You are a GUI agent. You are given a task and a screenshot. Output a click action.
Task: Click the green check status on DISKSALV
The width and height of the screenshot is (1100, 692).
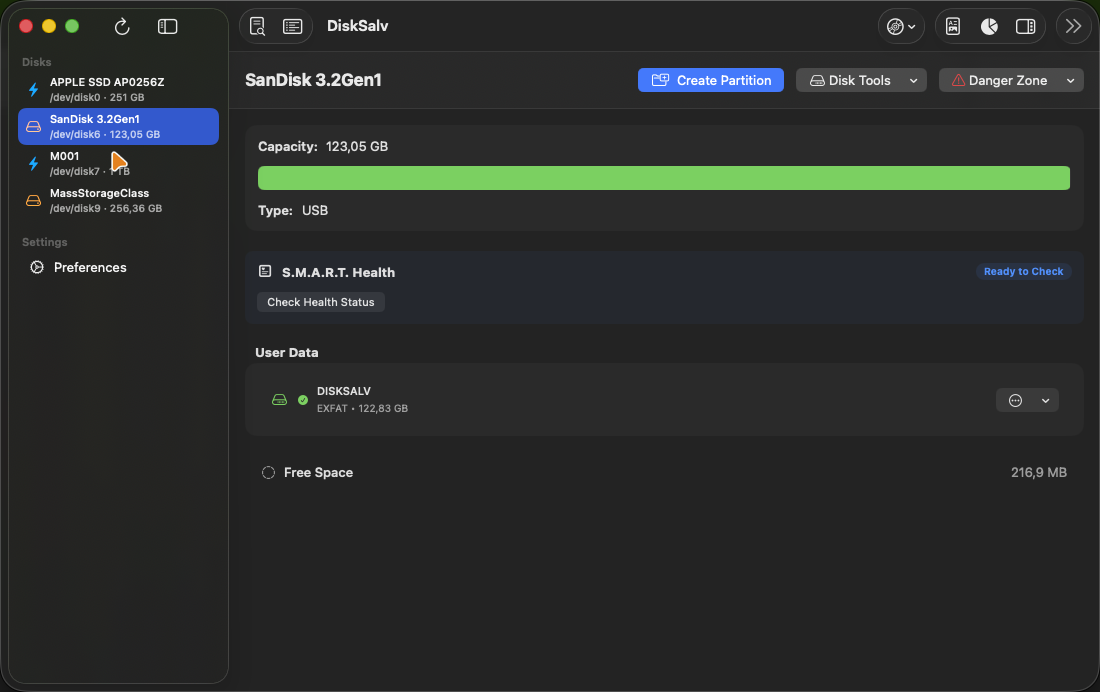click(x=303, y=400)
